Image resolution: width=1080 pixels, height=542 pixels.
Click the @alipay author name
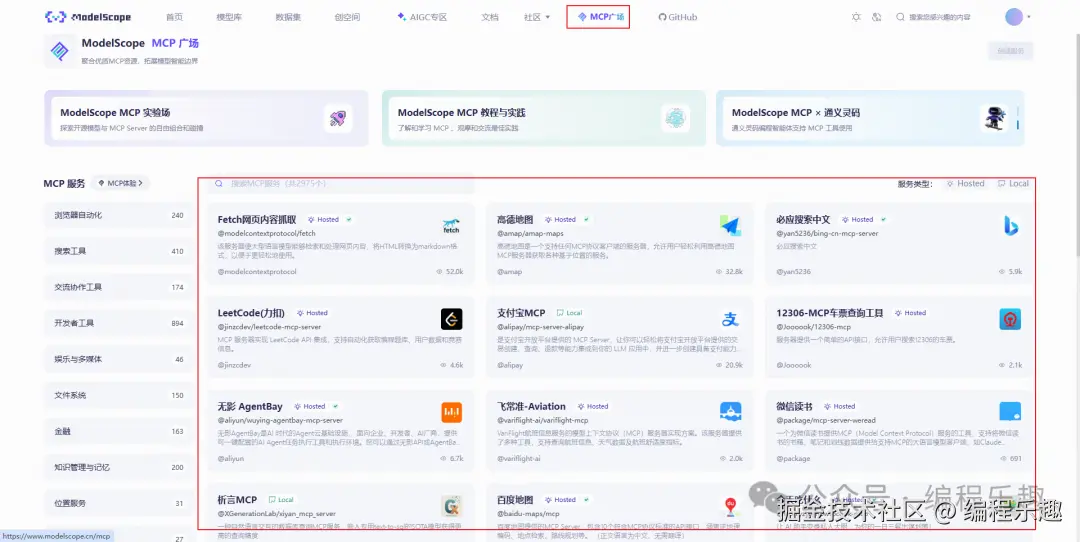pyautogui.click(x=510, y=365)
